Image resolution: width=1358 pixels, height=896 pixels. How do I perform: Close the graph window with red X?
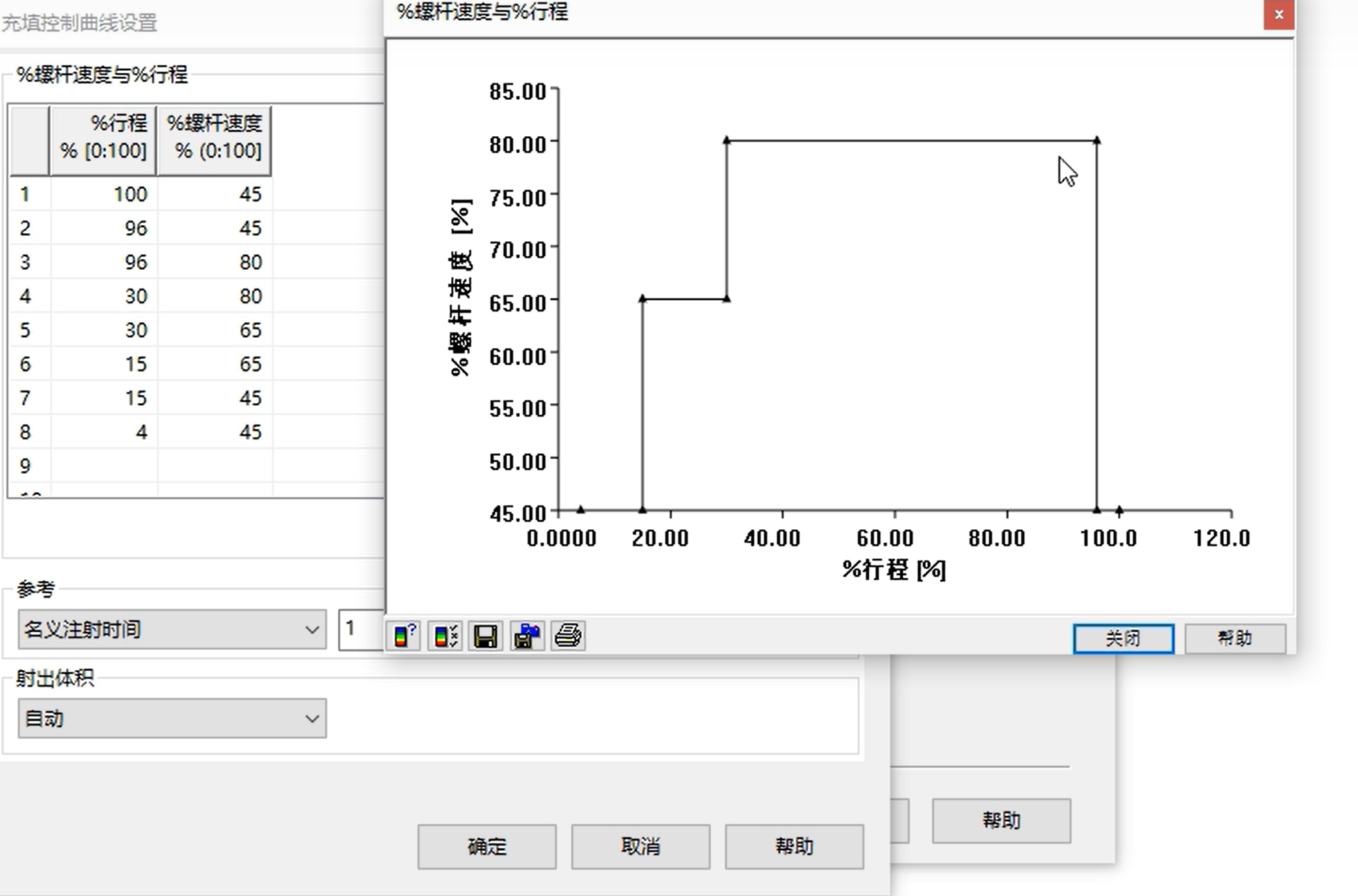[1278, 15]
